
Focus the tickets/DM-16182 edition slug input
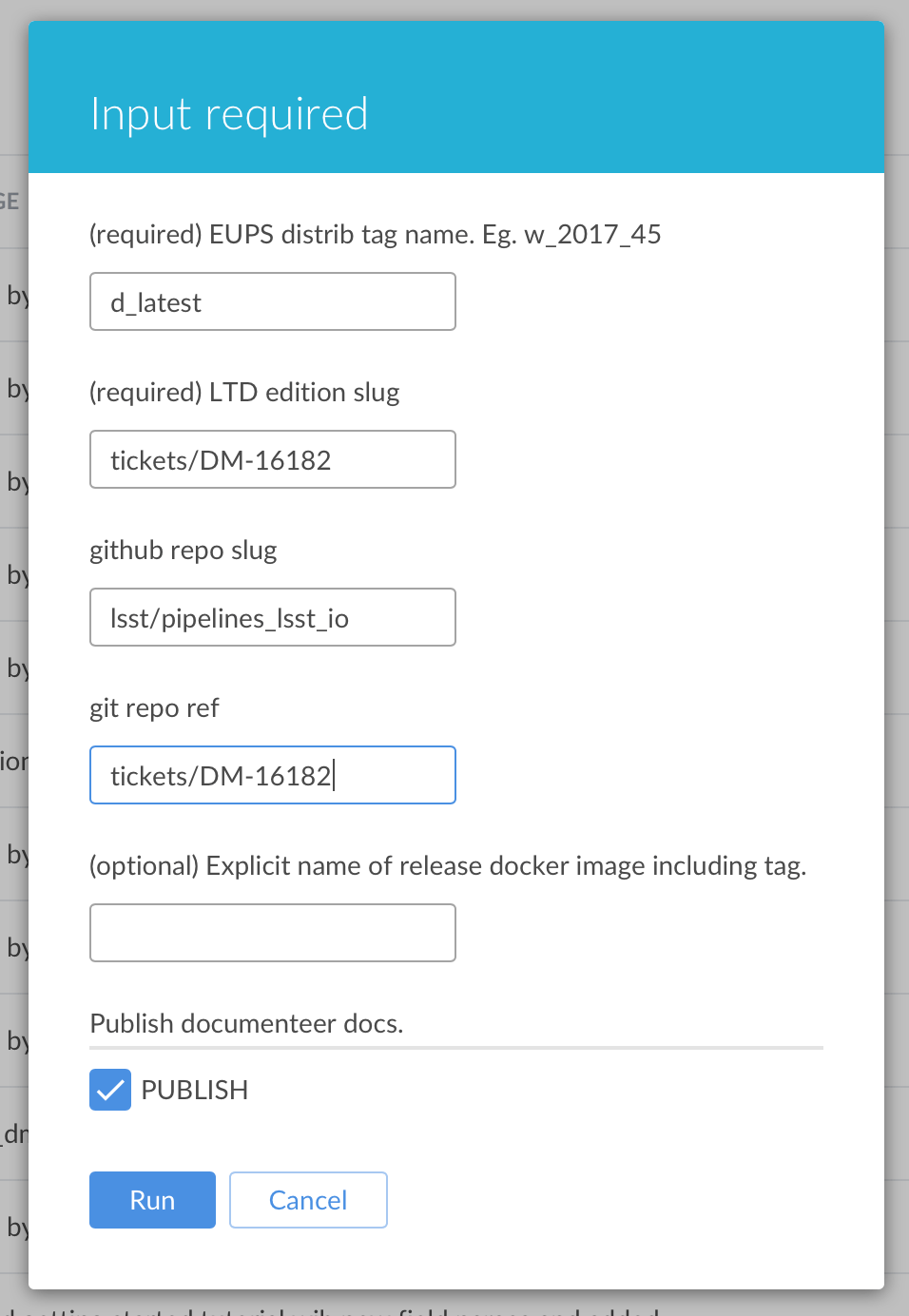tap(272, 459)
